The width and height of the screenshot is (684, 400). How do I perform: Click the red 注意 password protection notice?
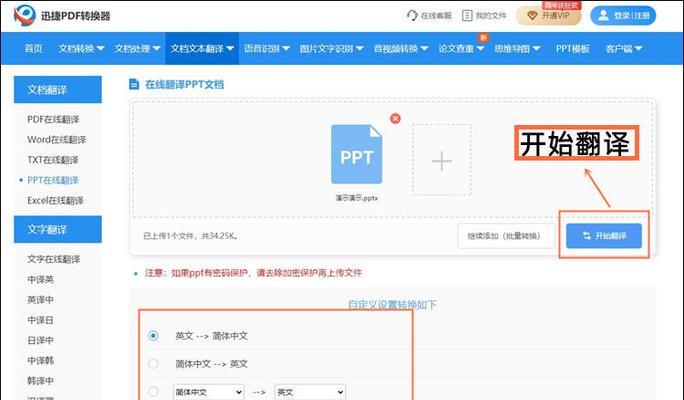coord(253,273)
